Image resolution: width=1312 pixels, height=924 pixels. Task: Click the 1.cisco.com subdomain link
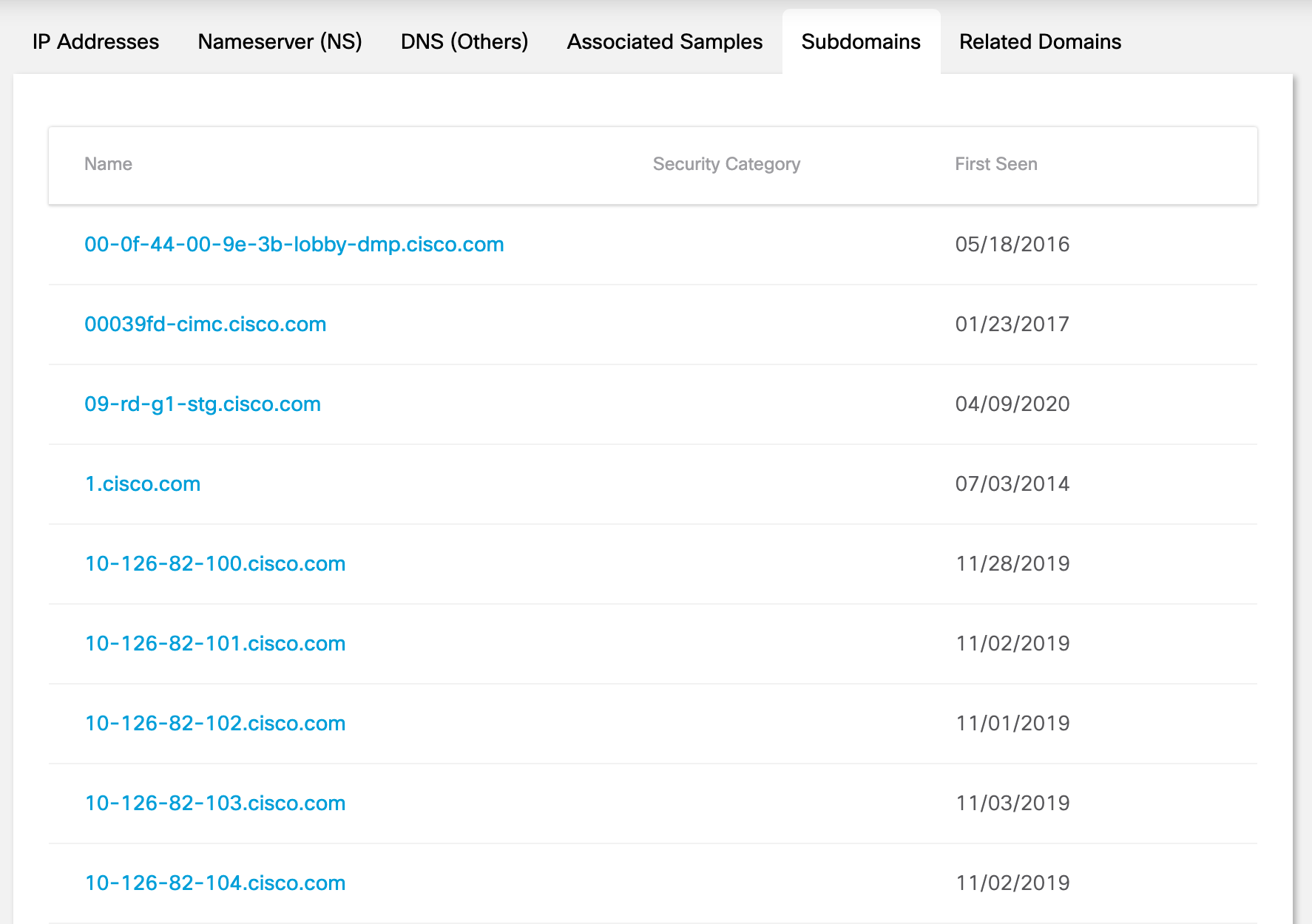(143, 484)
